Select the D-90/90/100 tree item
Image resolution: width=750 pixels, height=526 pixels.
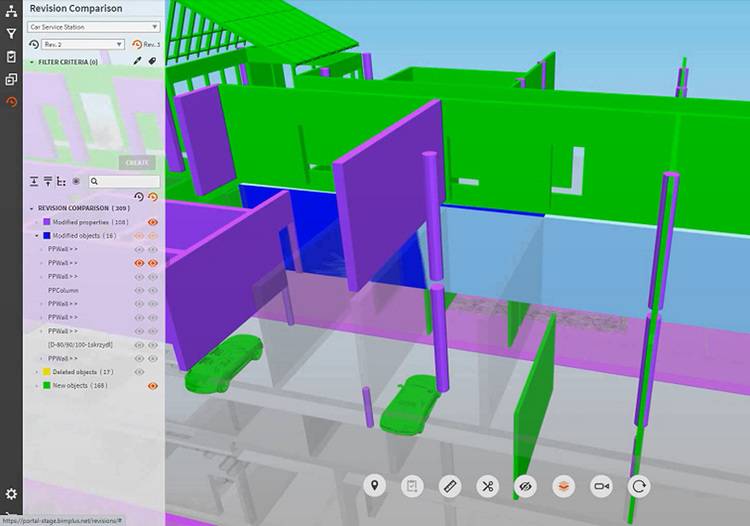click(x=80, y=344)
